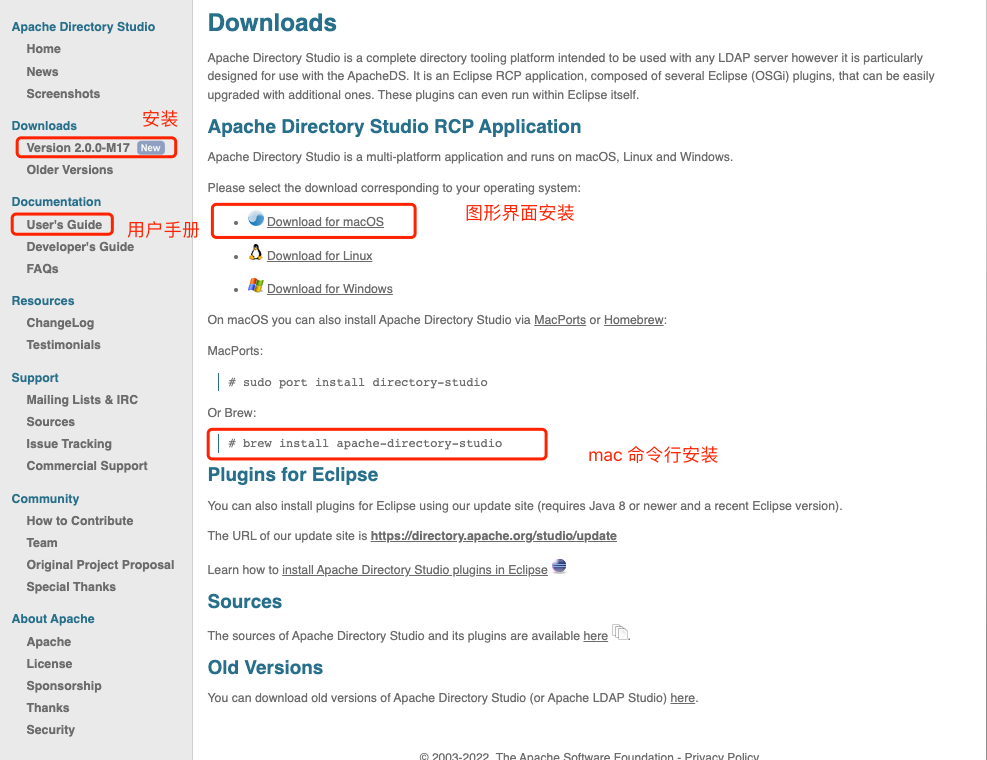Click the New badge beside Version 2.0.0-M17

pyautogui.click(x=151, y=147)
